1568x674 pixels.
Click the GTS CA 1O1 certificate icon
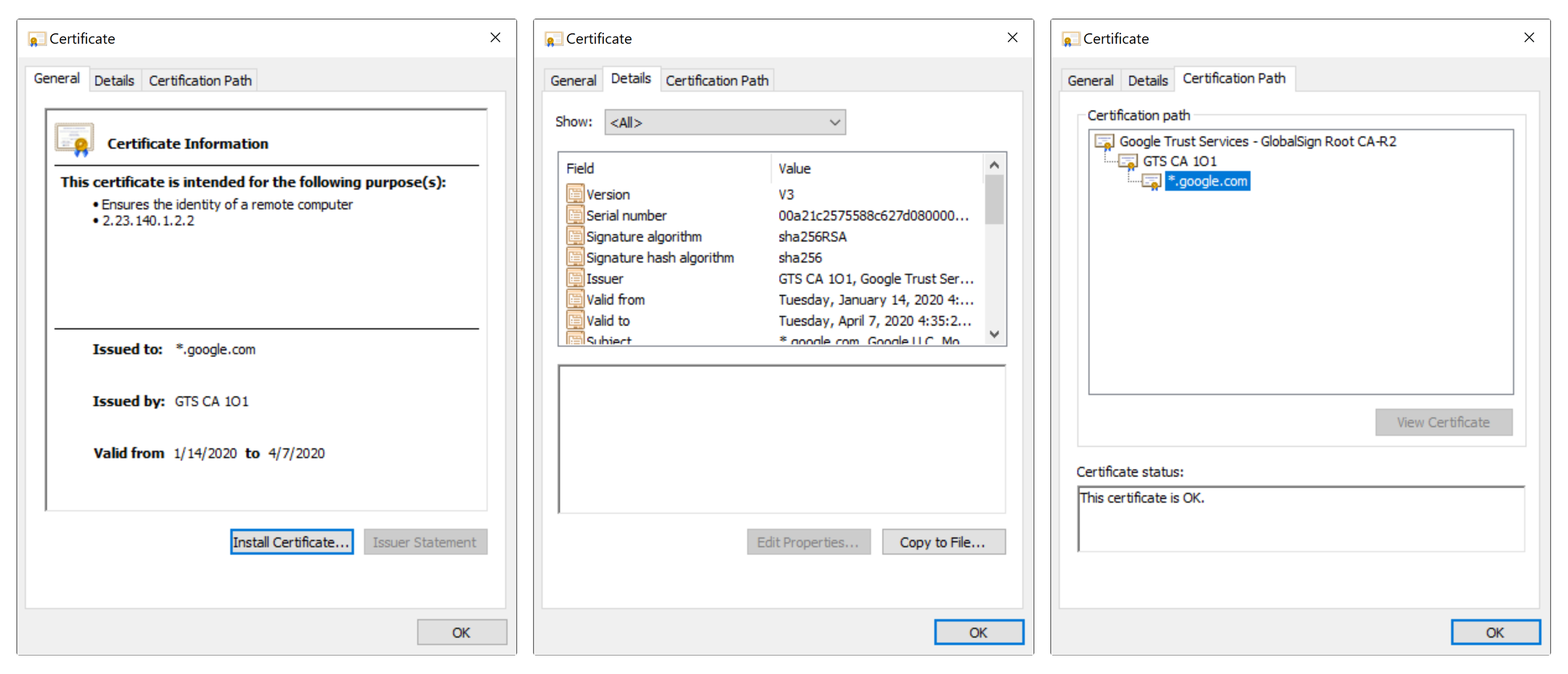click(x=1128, y=162)
